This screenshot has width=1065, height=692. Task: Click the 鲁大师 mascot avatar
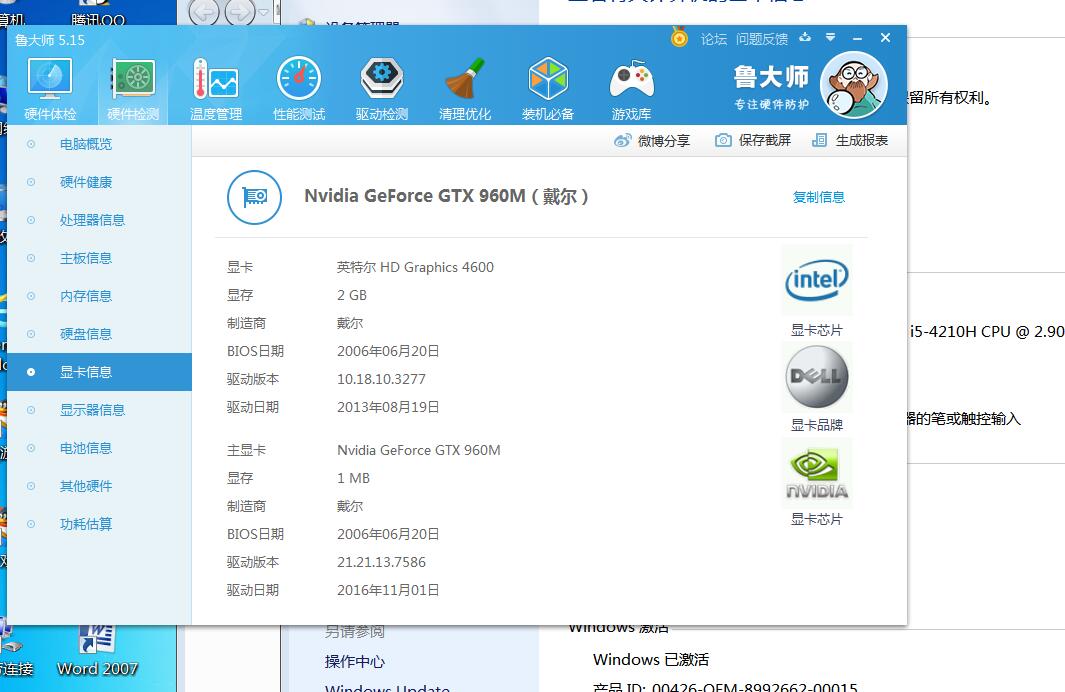[854, 85]
